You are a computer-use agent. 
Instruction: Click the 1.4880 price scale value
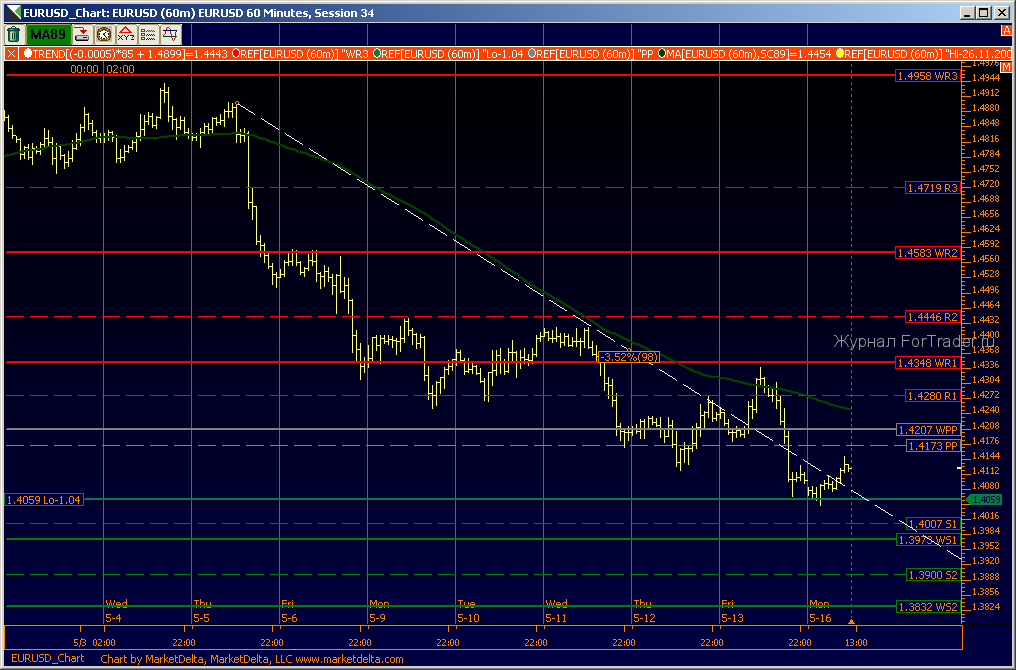click(x=986, y=108)
